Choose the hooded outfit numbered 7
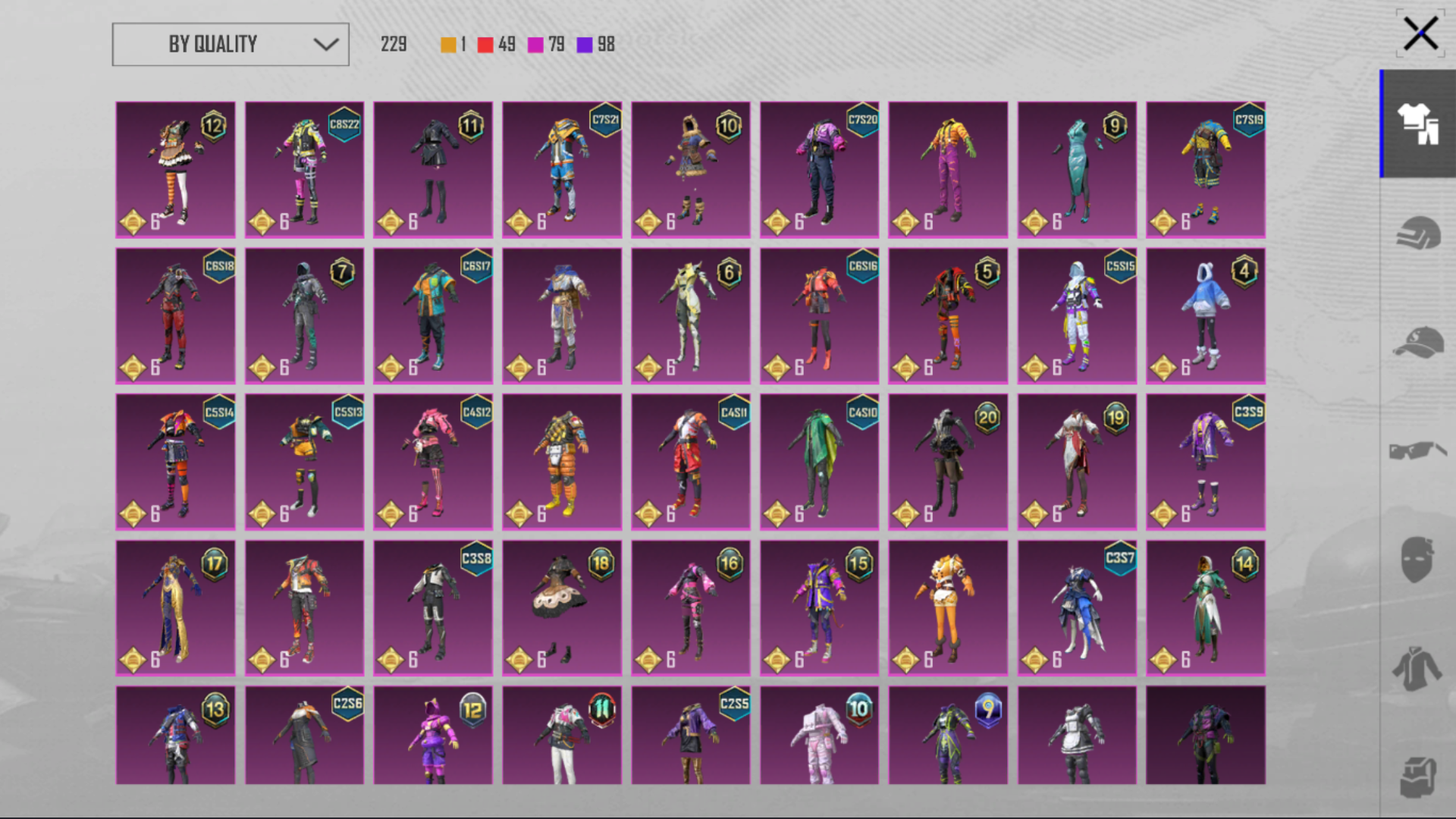 (x=304, y=316)
